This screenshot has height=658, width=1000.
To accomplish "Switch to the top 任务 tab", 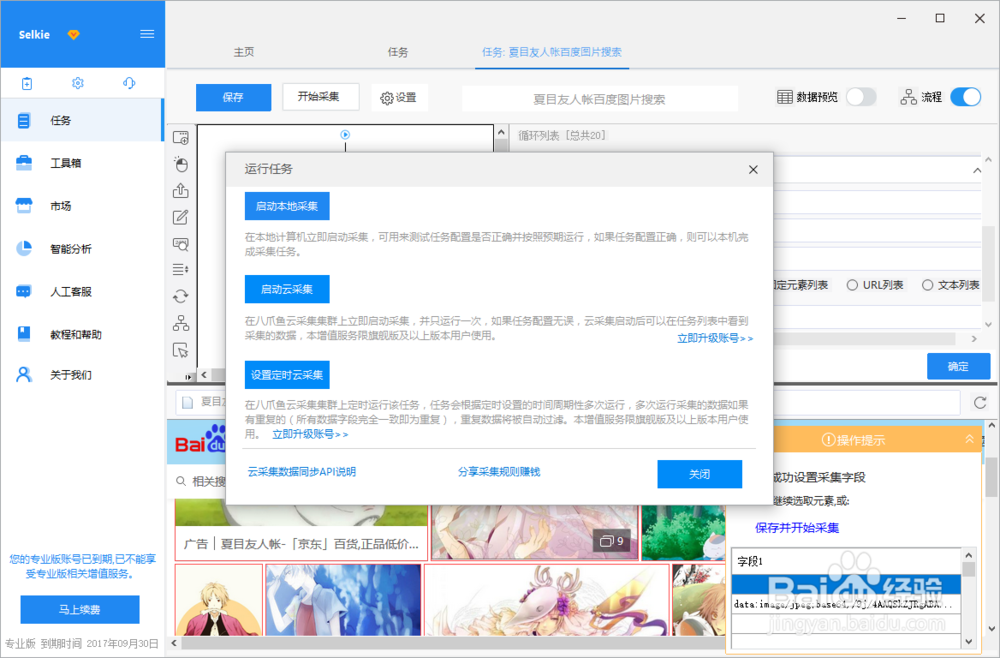I will click(398, 52).
